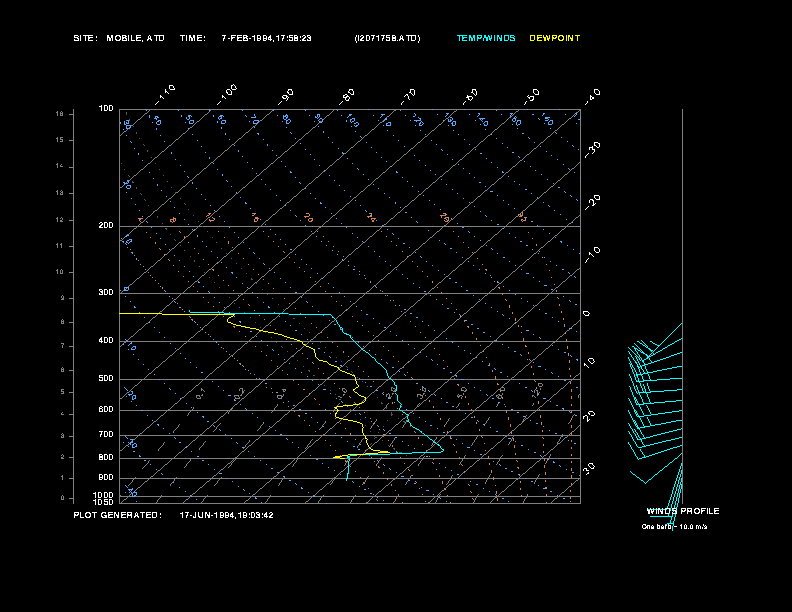Click the "TIME:" header label
792x612 pixels.
(x=193, y=38)
